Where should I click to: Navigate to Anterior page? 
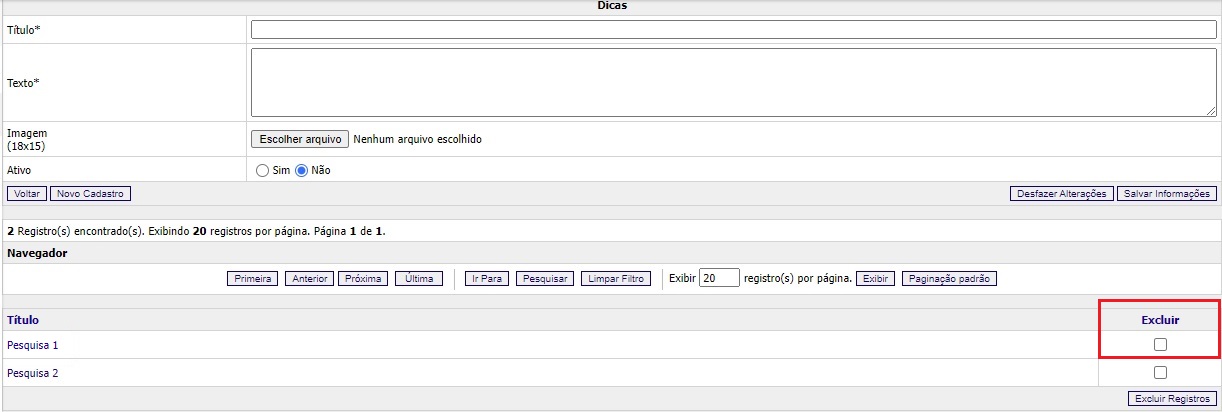[x=309, y=279]
